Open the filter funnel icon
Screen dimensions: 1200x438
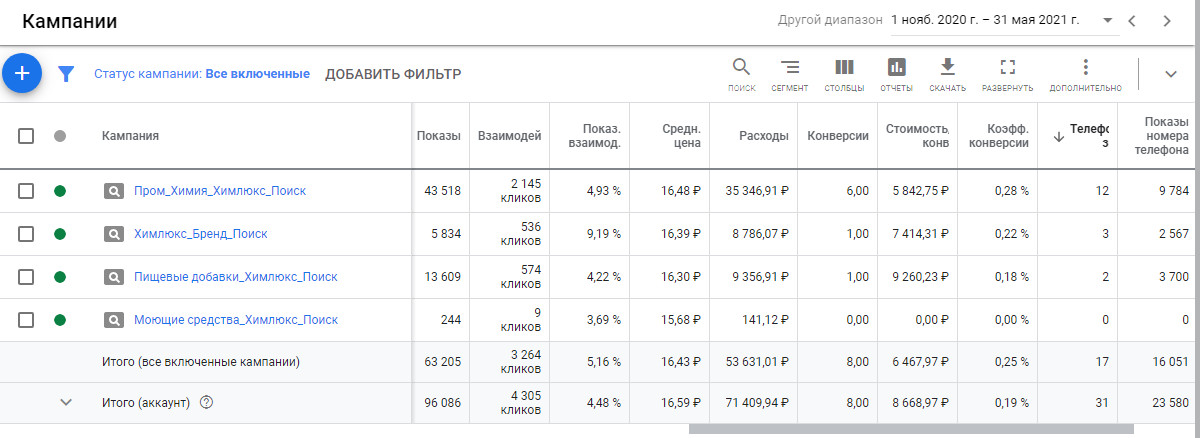(66, 74)
